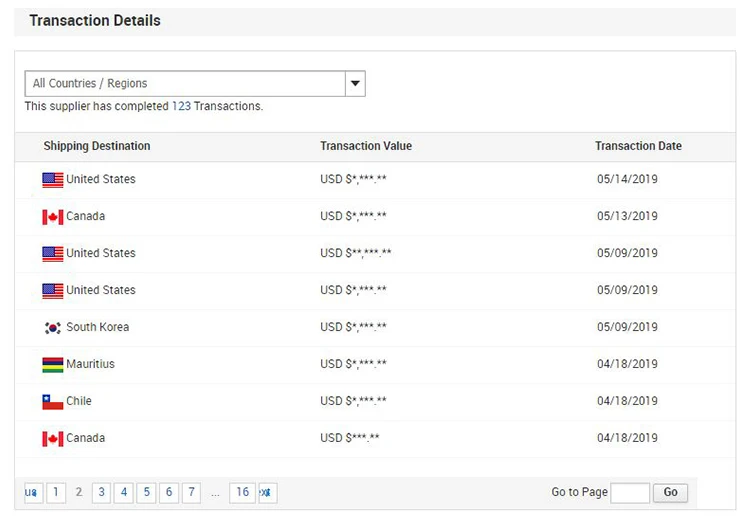Click the Canada flag in the 04/18/2019 row
Viewport: 750px width, 522px height.
tap(53, 439)
